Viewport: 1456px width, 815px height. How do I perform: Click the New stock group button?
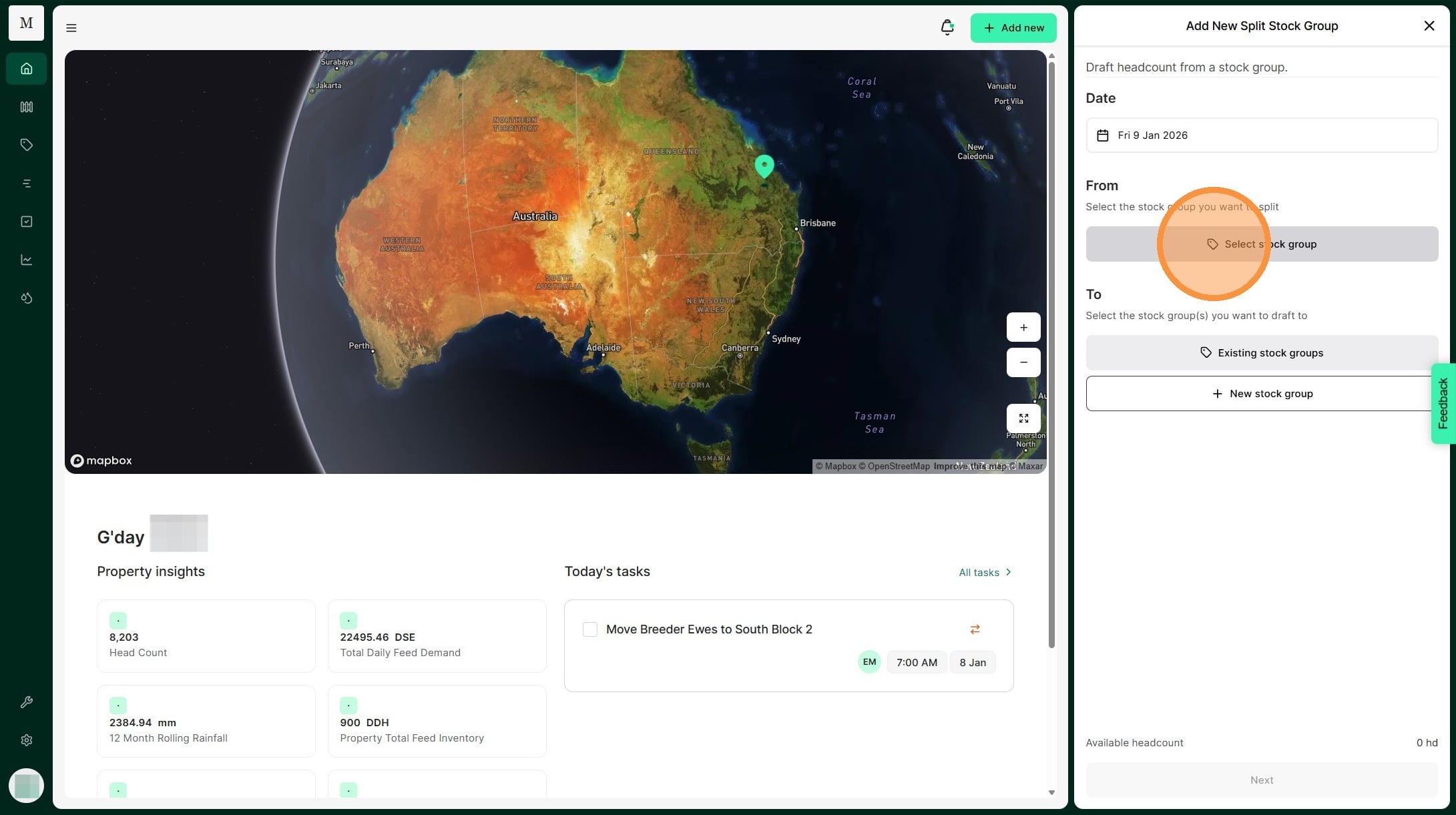point(1261,394)
